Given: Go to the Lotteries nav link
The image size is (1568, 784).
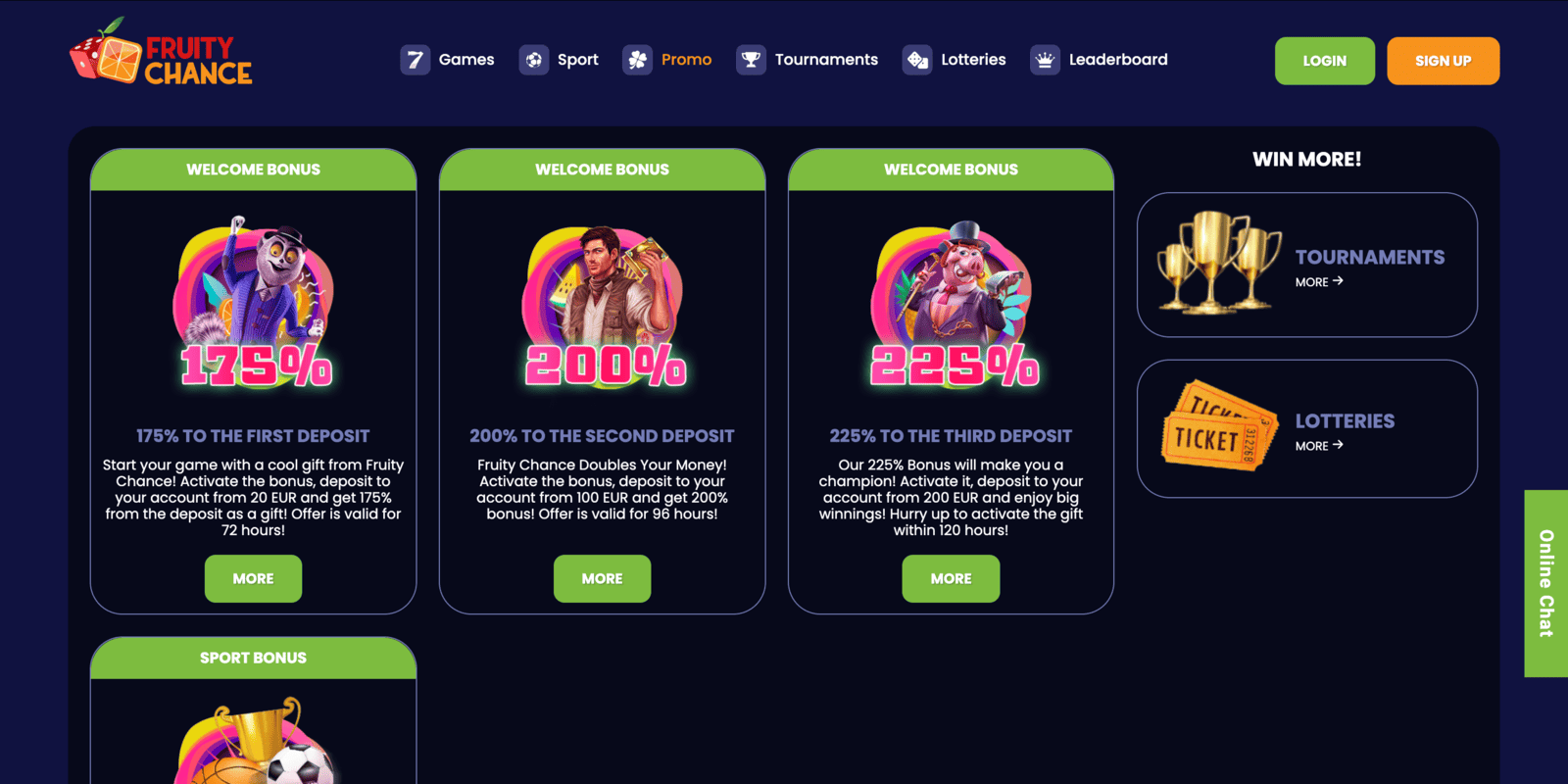Looking at the screenshot, I should [x=973, y=60].
